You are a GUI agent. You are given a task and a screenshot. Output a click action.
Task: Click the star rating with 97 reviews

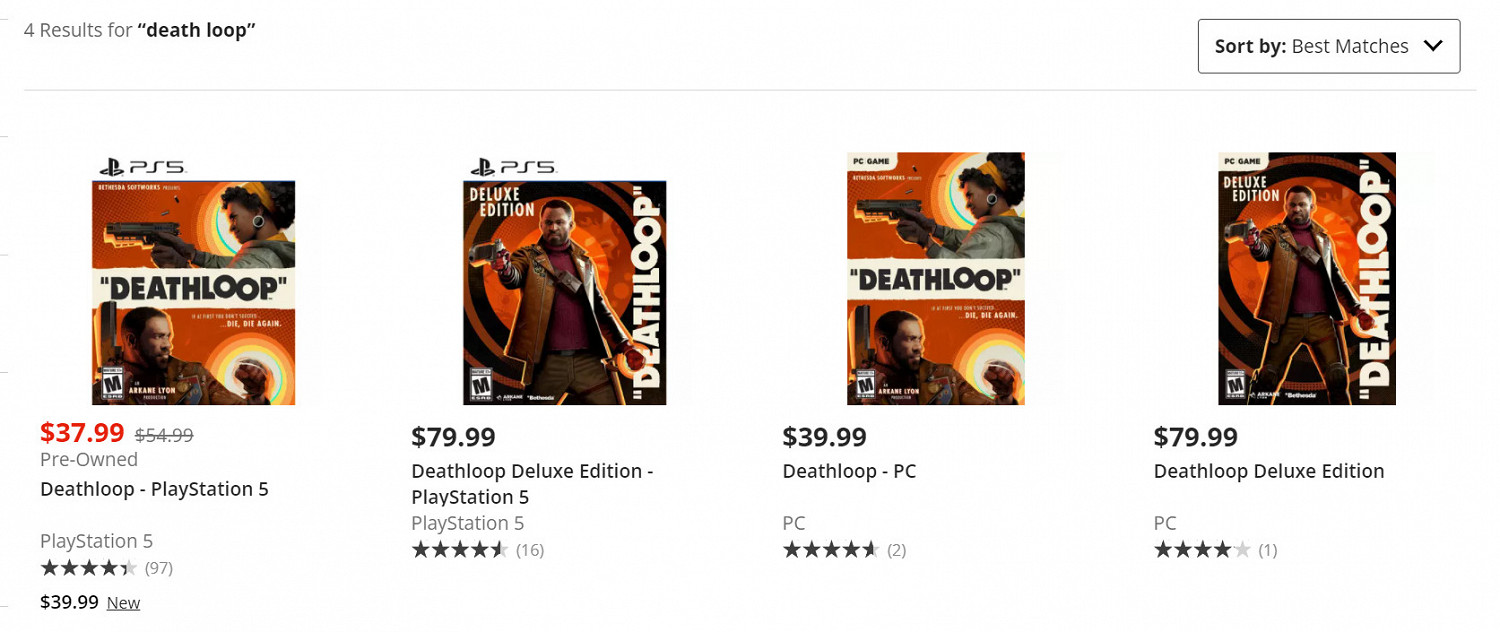(89, 568)
